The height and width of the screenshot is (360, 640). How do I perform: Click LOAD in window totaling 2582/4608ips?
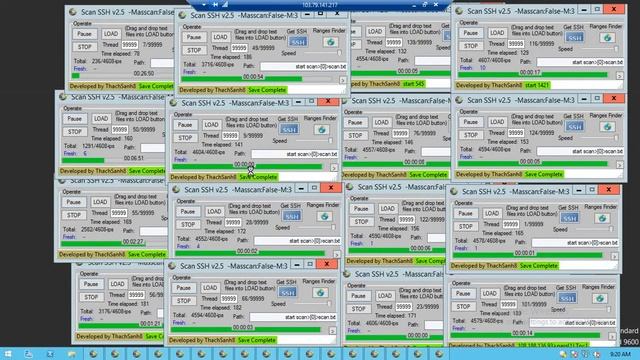coord(100,202)
